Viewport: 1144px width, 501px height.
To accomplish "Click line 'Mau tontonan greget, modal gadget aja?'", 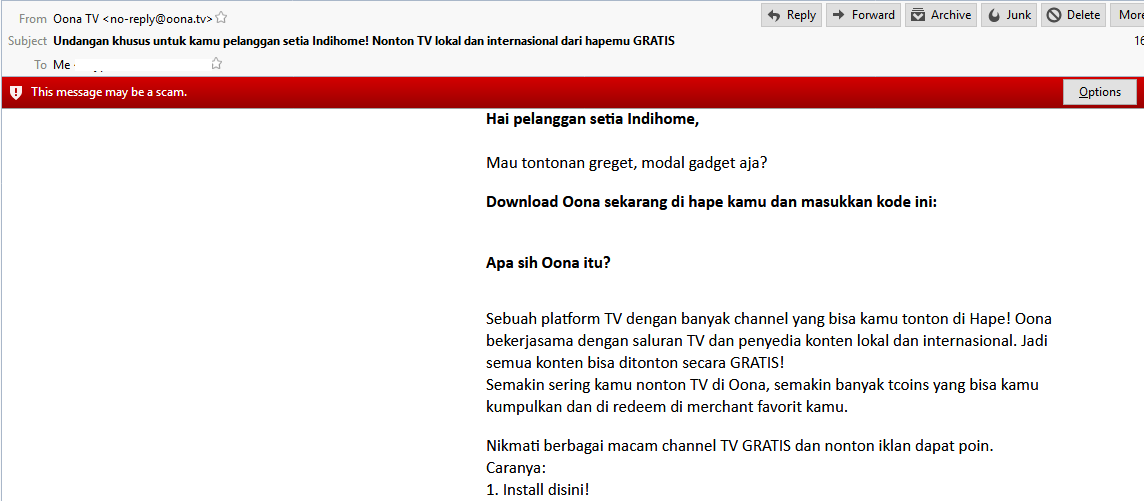I will point(627,163).
